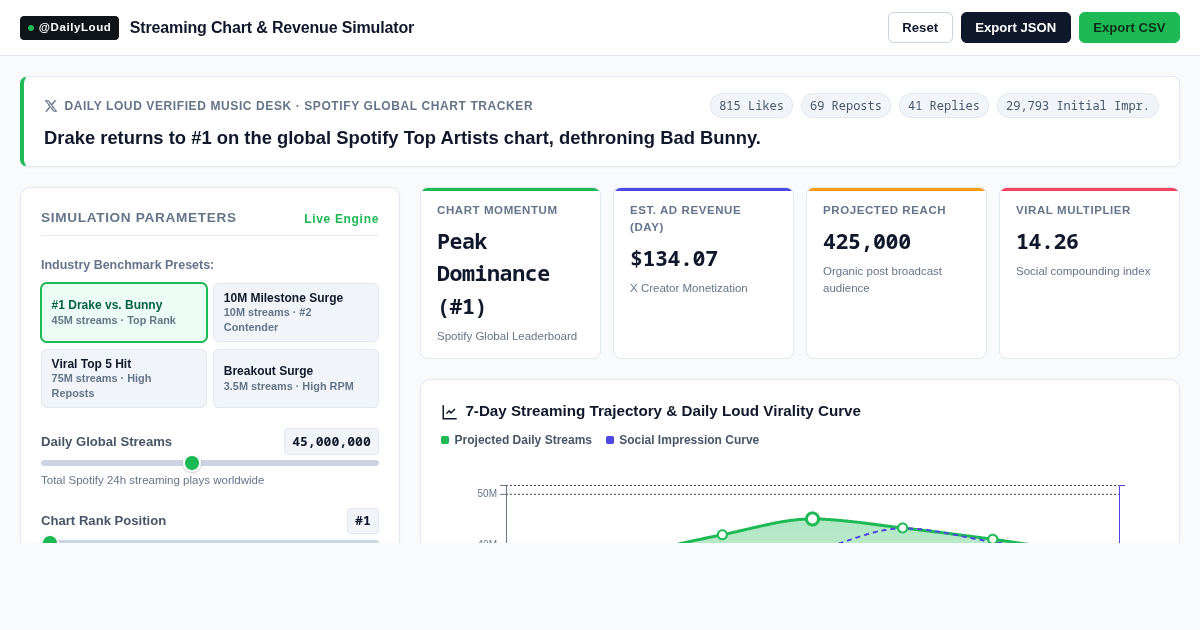Open the Viral Multiplier card
1200x630 pixels.
(x=1089, y=273)
